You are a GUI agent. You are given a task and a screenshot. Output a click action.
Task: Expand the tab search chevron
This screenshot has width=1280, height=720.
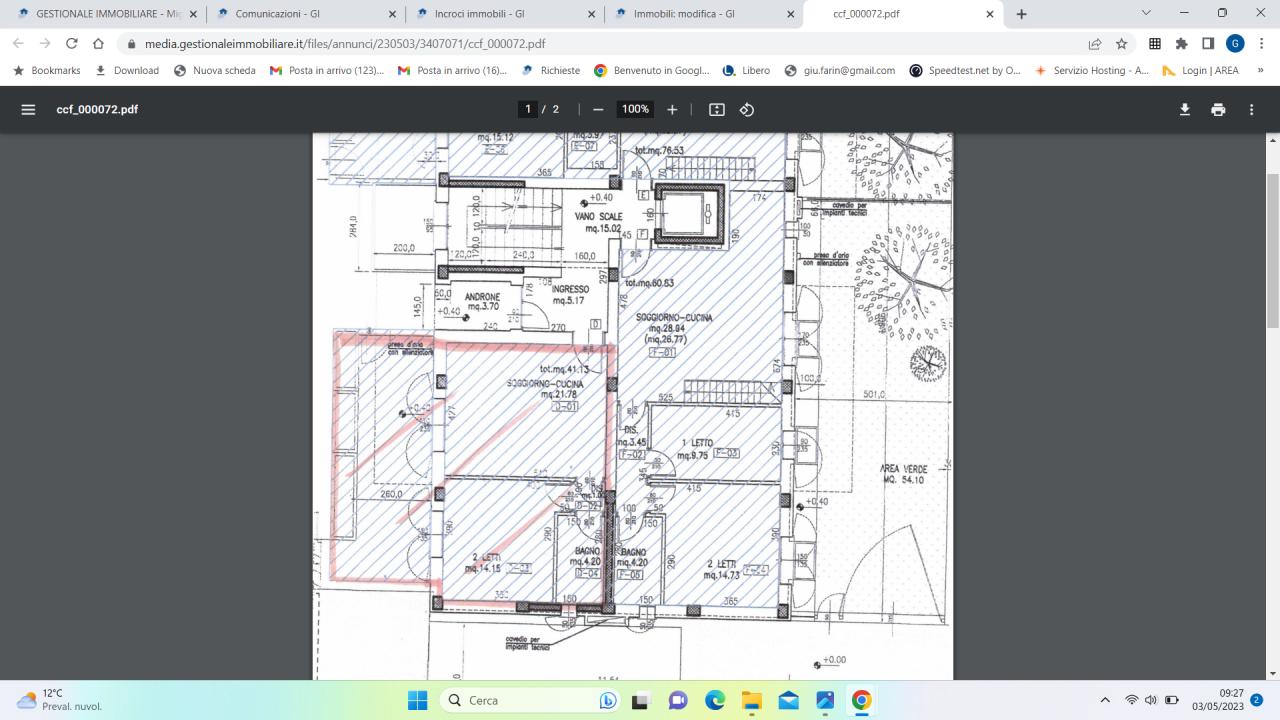coord(1146,13)
